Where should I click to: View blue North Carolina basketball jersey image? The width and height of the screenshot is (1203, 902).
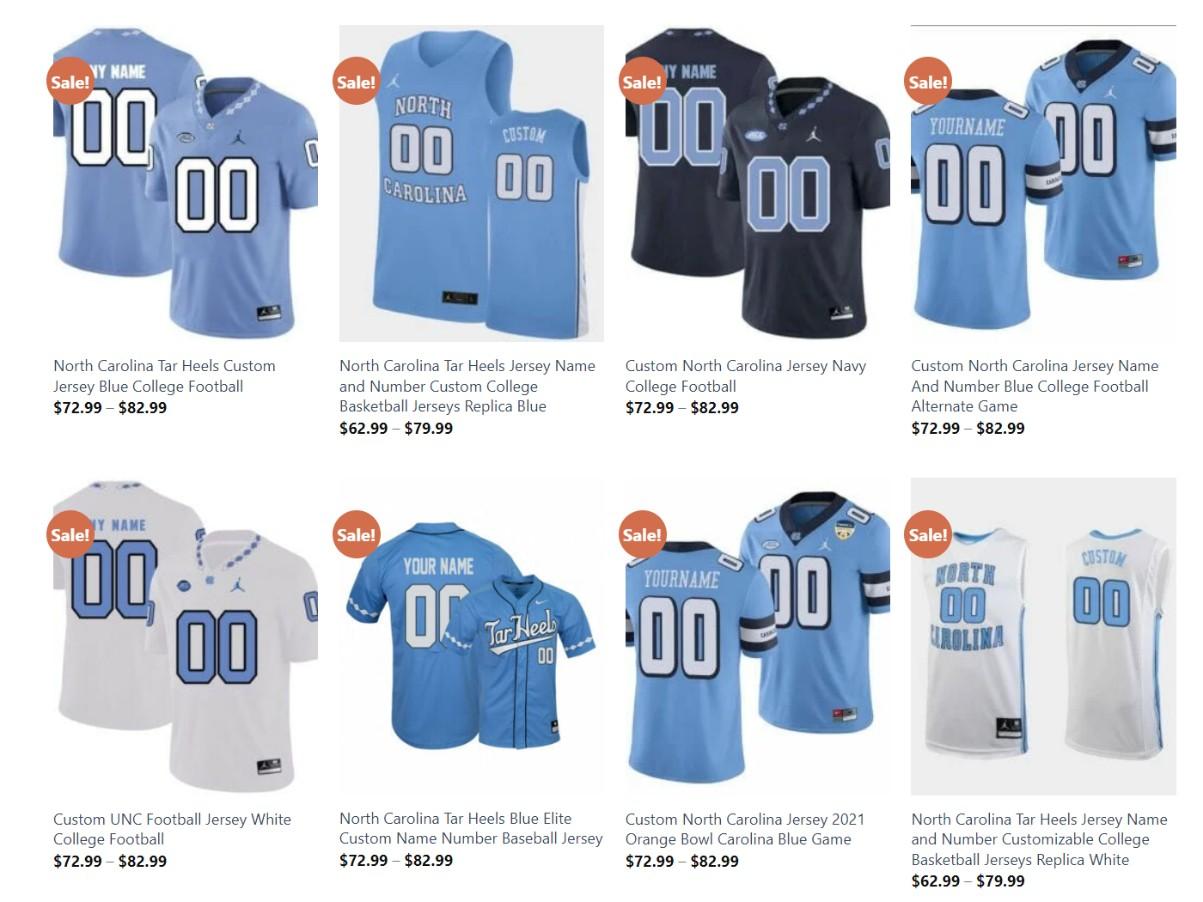pyautogui.click(x=471, y=184)
